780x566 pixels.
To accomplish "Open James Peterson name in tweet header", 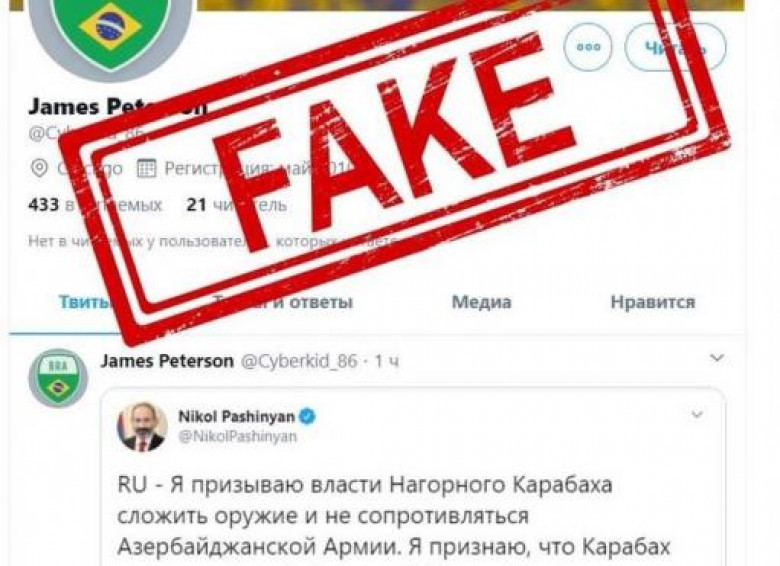I will click(x=167, y=361).
